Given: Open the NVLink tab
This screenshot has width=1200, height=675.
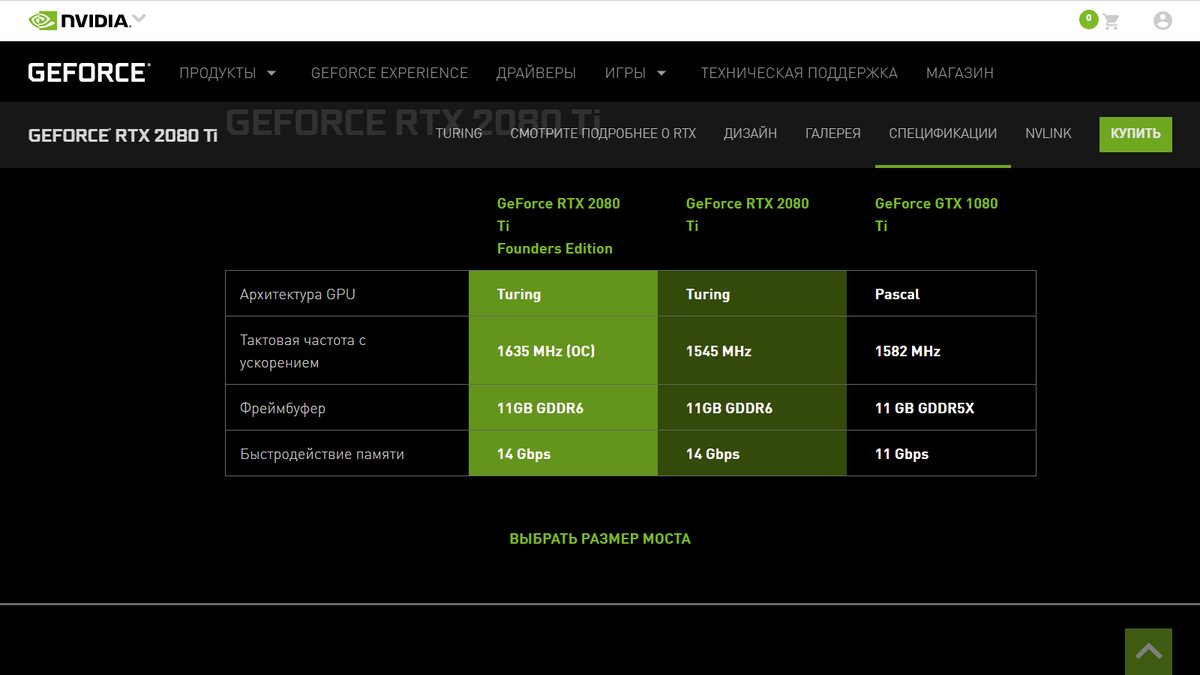Looking at the screenshot, I should click(1048, 133).
